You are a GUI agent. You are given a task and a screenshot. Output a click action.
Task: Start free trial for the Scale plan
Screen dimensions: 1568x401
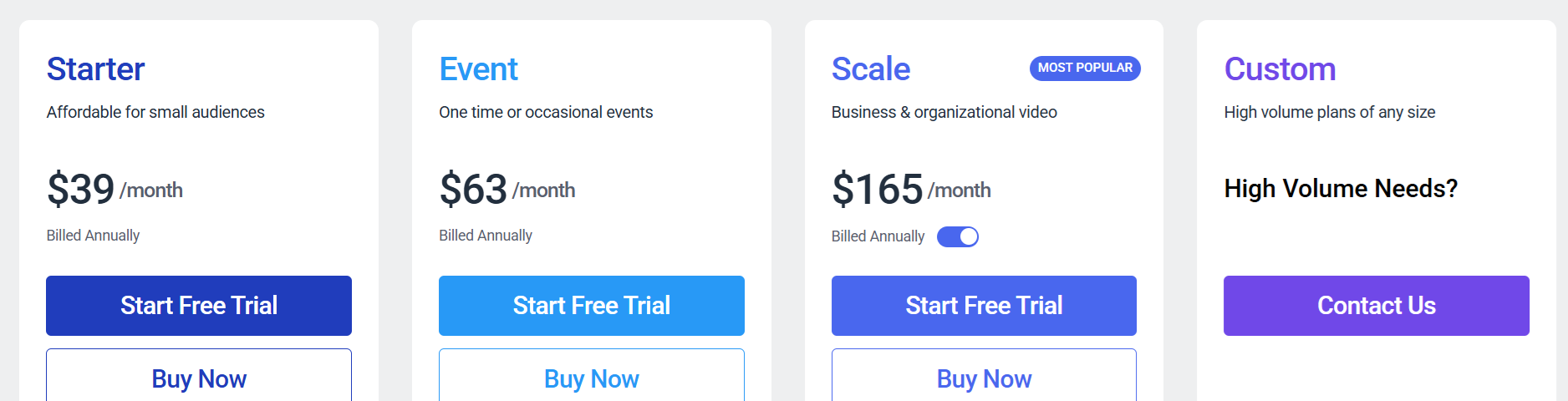click(x=984, y=306)
